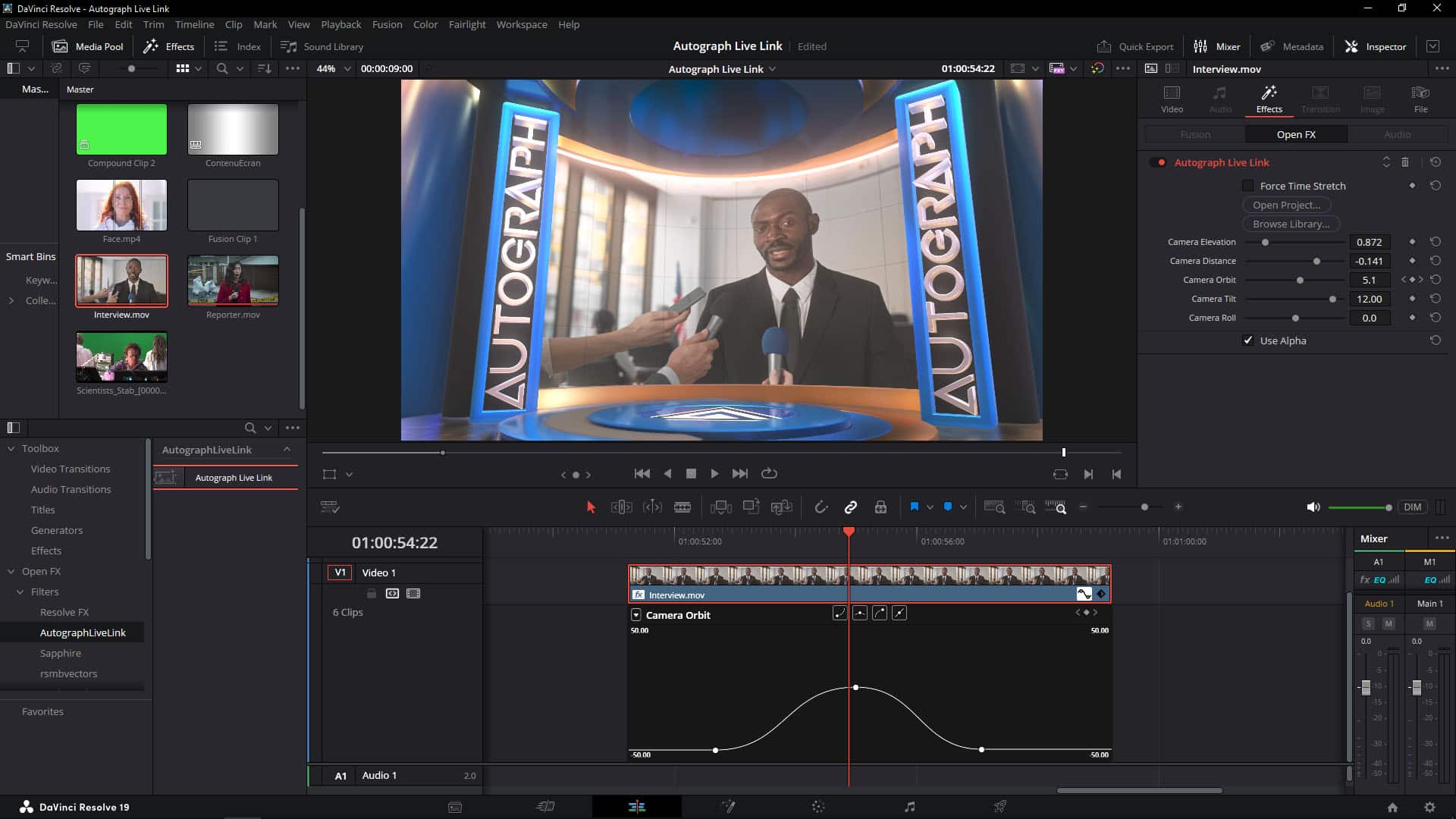Click the Browse Library button

[1290, 224]
